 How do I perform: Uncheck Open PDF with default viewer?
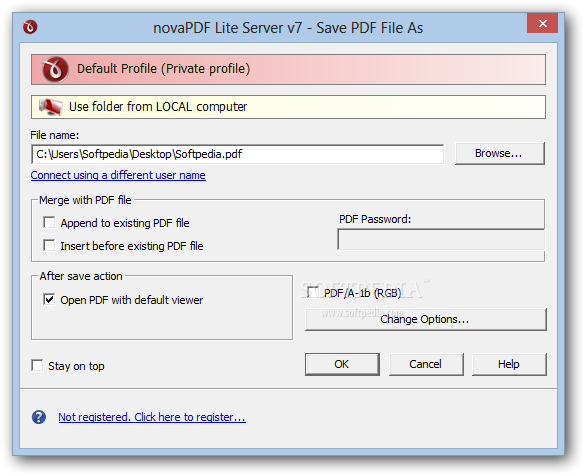[x=49, y=300]
